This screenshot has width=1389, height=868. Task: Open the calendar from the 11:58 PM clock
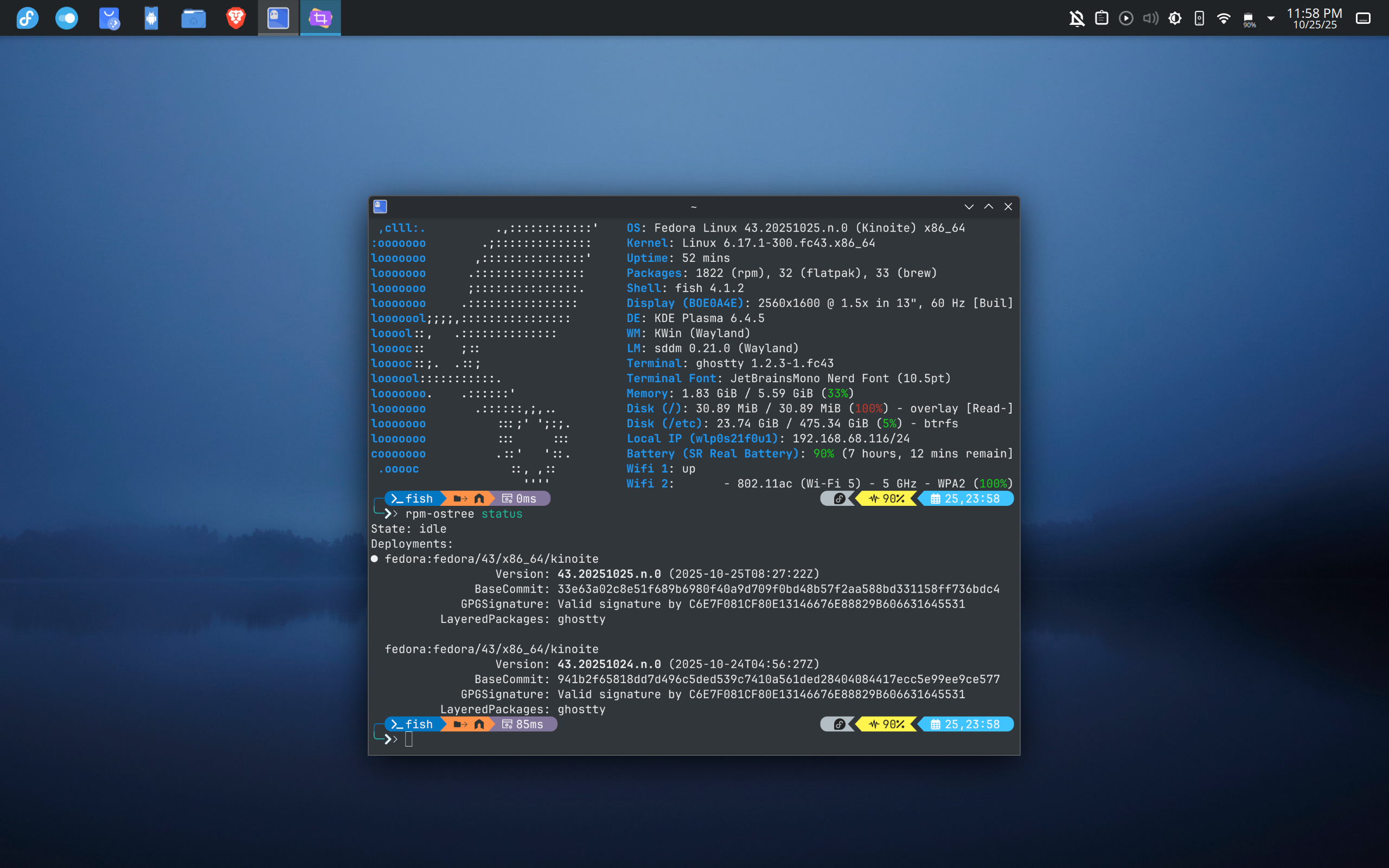1314,18
